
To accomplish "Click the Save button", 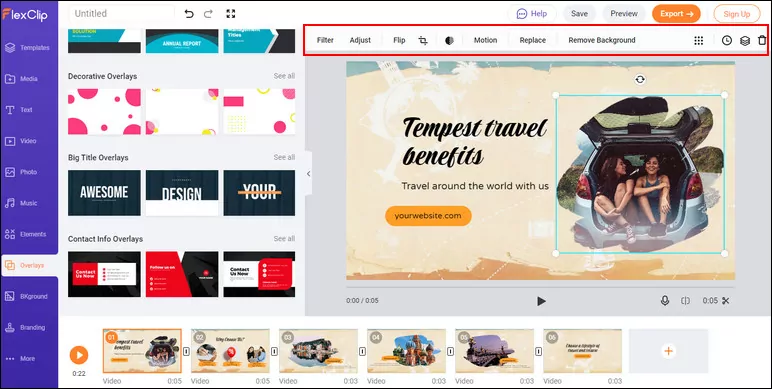I will click(579, 14).
